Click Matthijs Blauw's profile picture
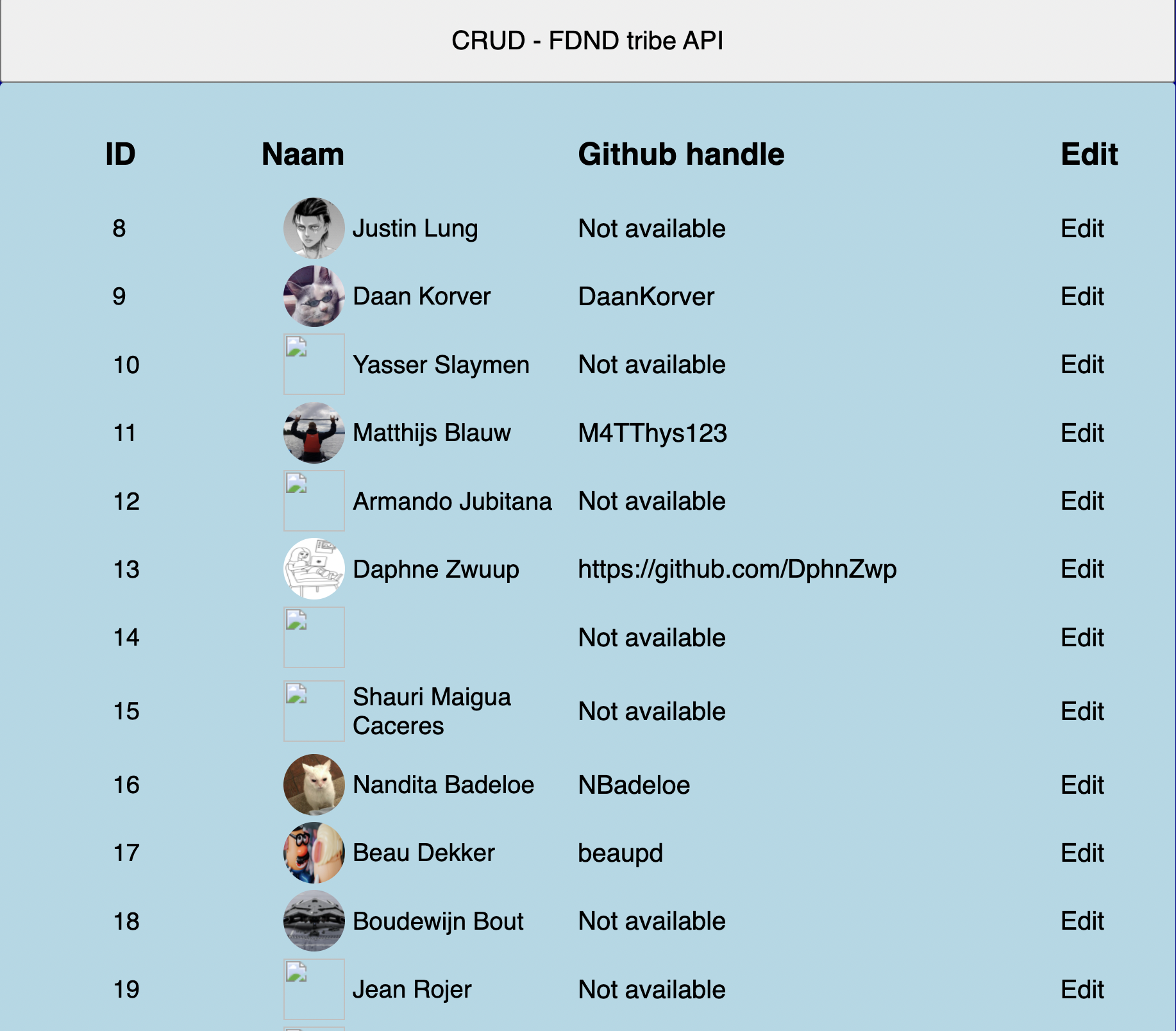Screen dimensions: 1176x1031 click(314, 433)
